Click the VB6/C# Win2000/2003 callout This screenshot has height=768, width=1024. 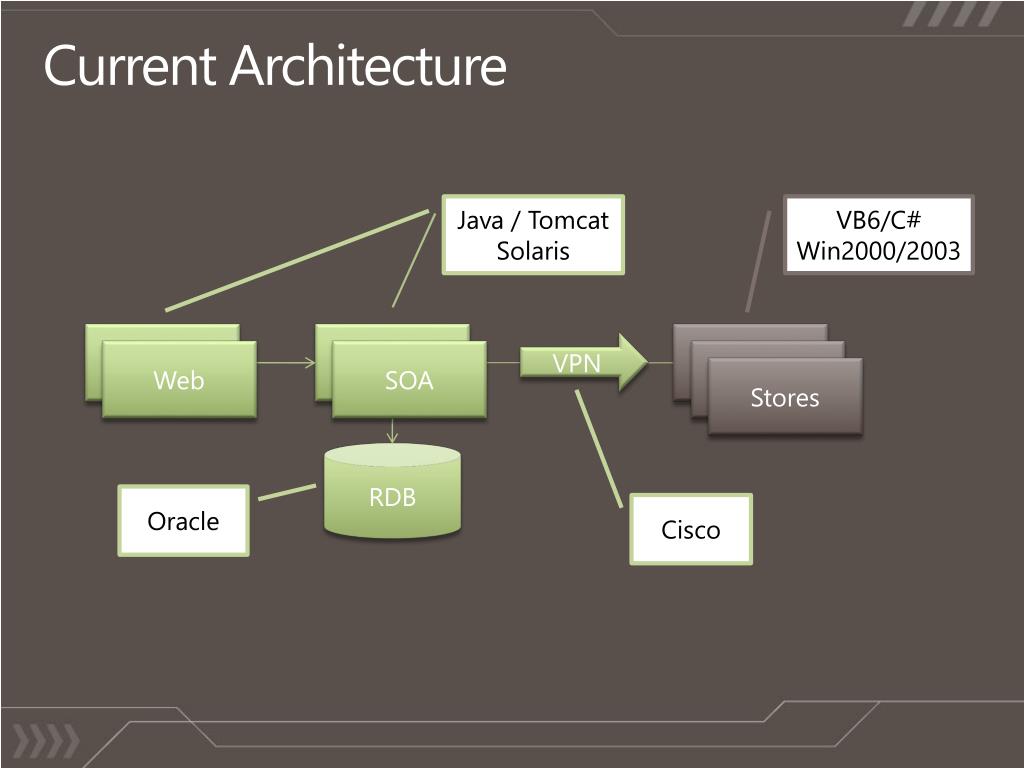[x=878, y=234]
